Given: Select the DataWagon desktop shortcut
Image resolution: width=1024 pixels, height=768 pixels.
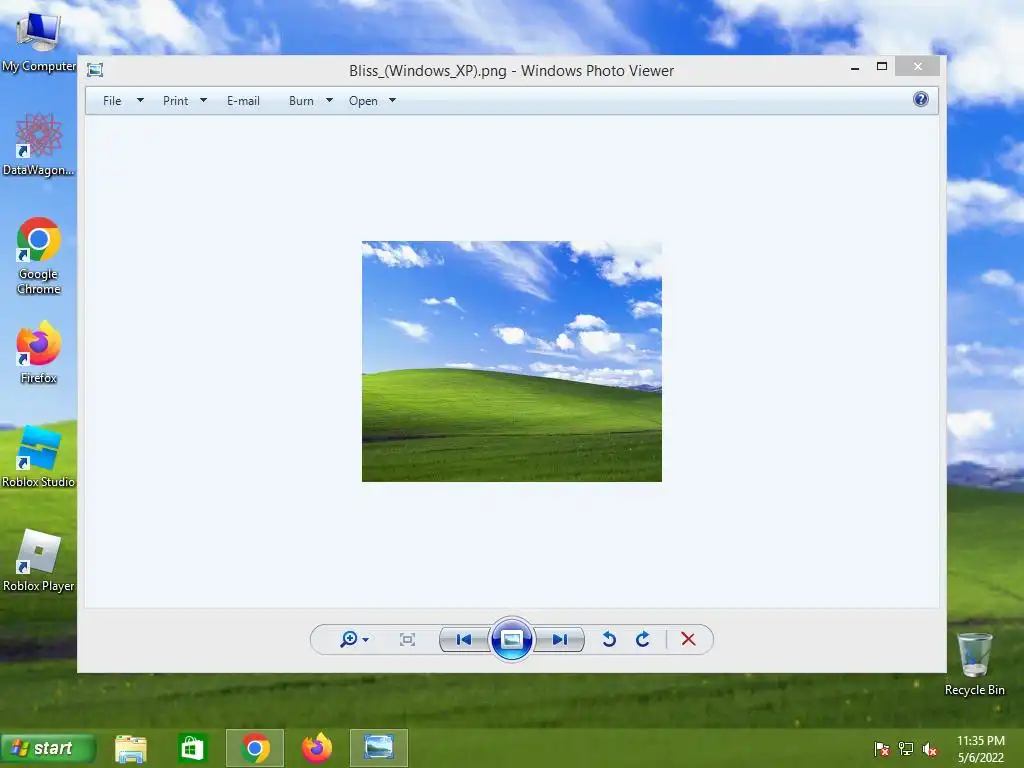Looking at the screenshot, I should [x=39, y=144].
